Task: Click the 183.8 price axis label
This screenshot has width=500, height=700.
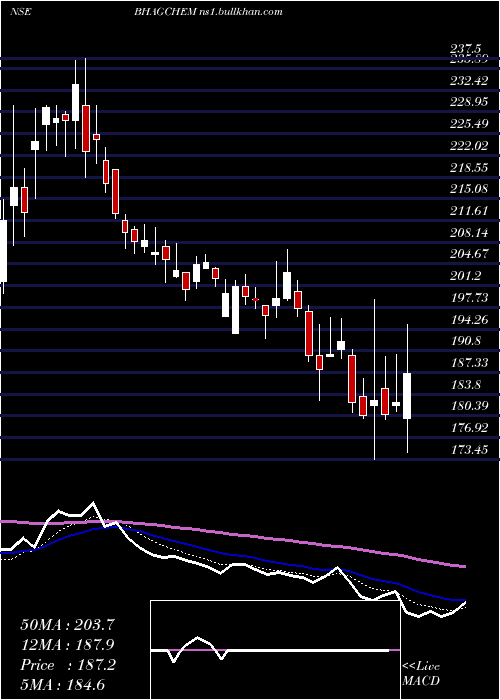Action: pos(466,384)
